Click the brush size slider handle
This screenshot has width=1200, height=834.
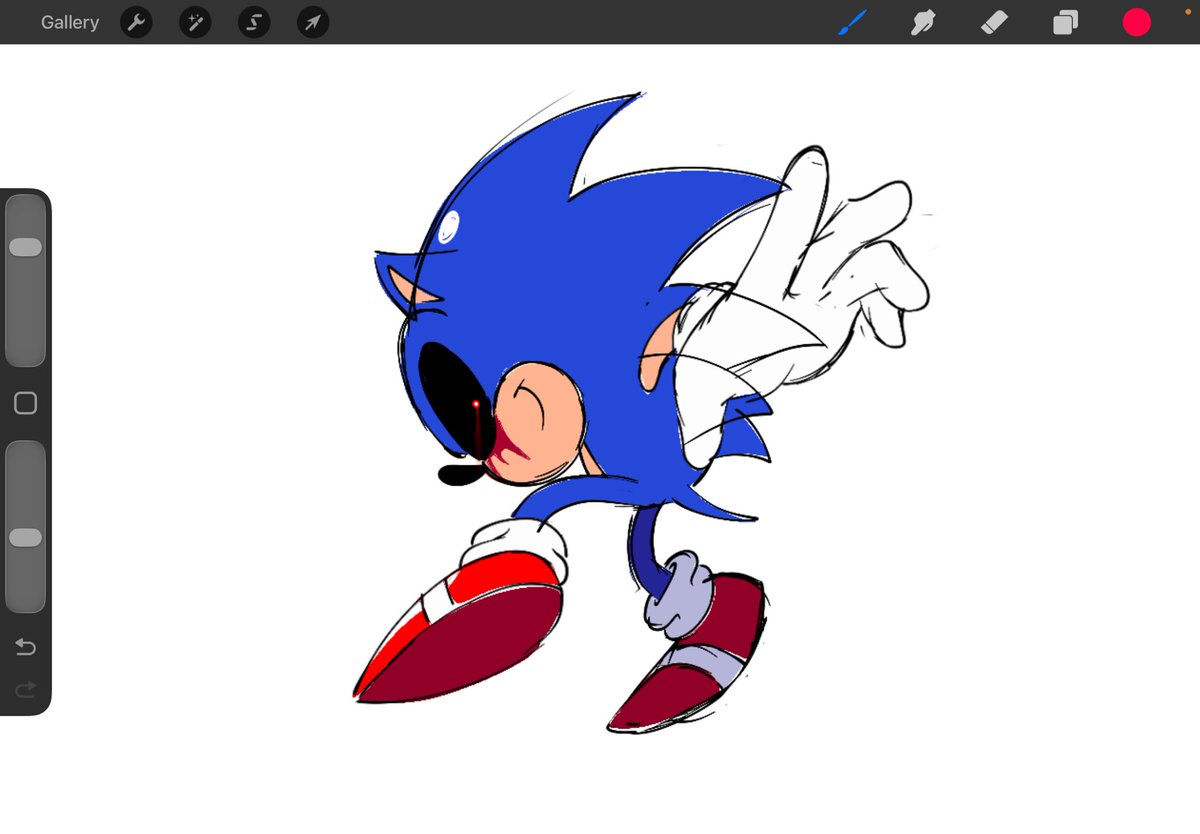(x=25, y=247)
